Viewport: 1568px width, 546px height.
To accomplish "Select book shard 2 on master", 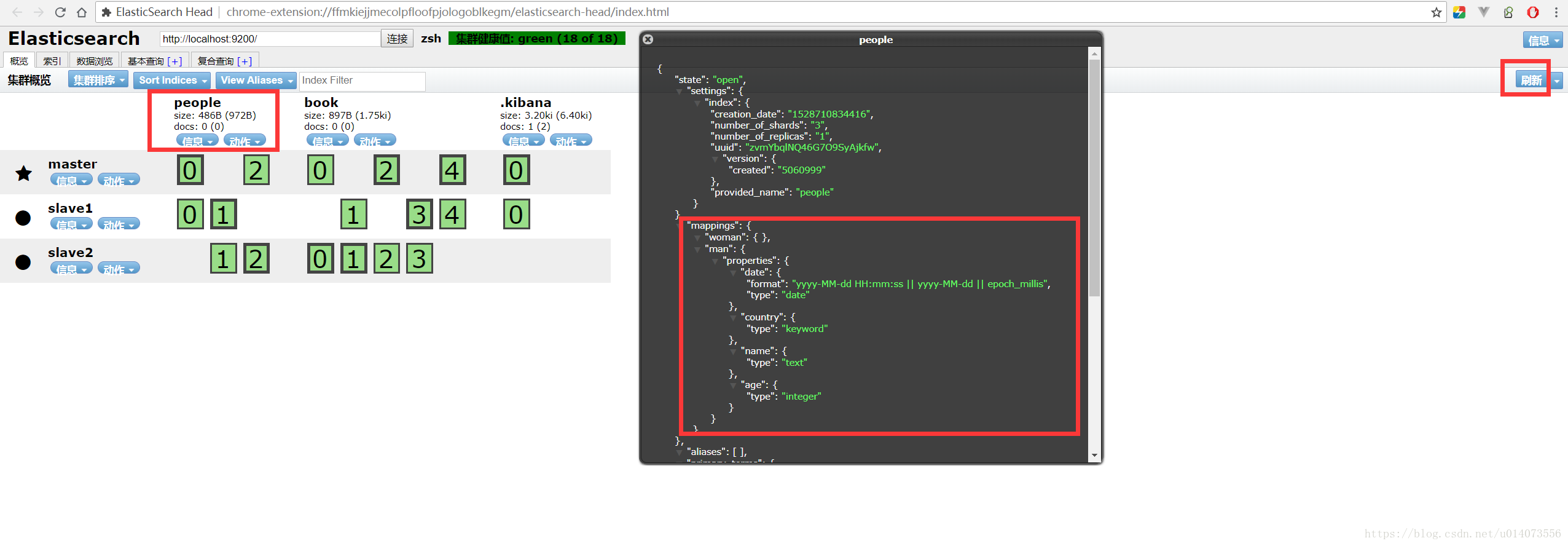I will click(386, 170).
